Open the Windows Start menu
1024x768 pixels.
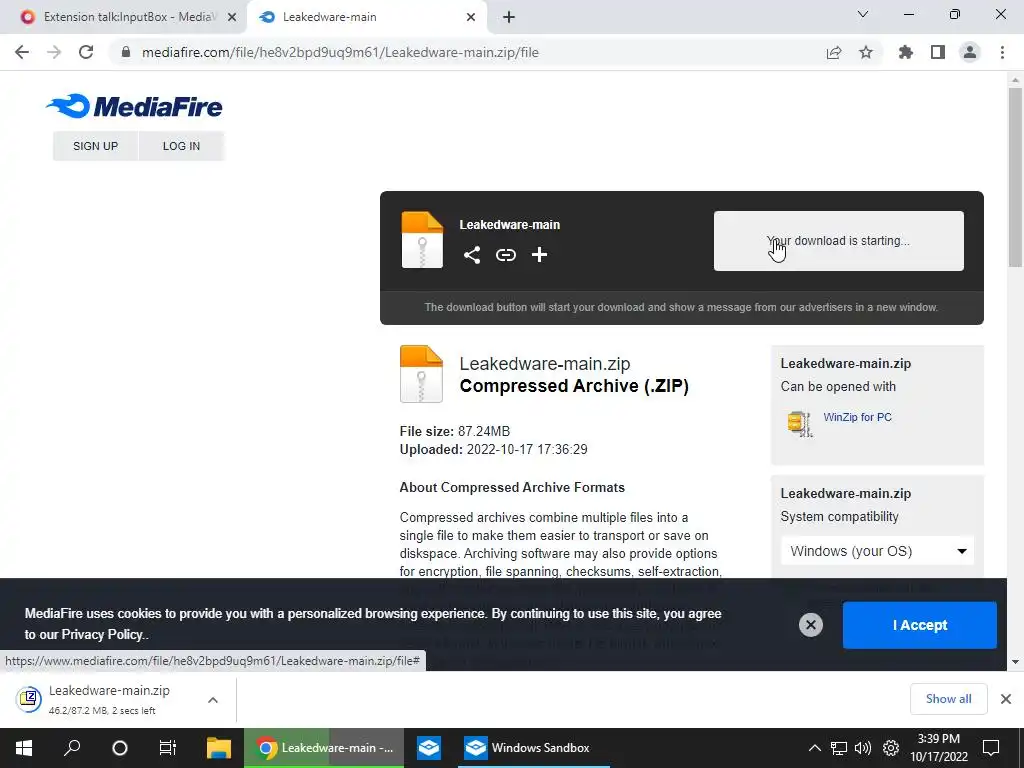[x=24, y=748]
